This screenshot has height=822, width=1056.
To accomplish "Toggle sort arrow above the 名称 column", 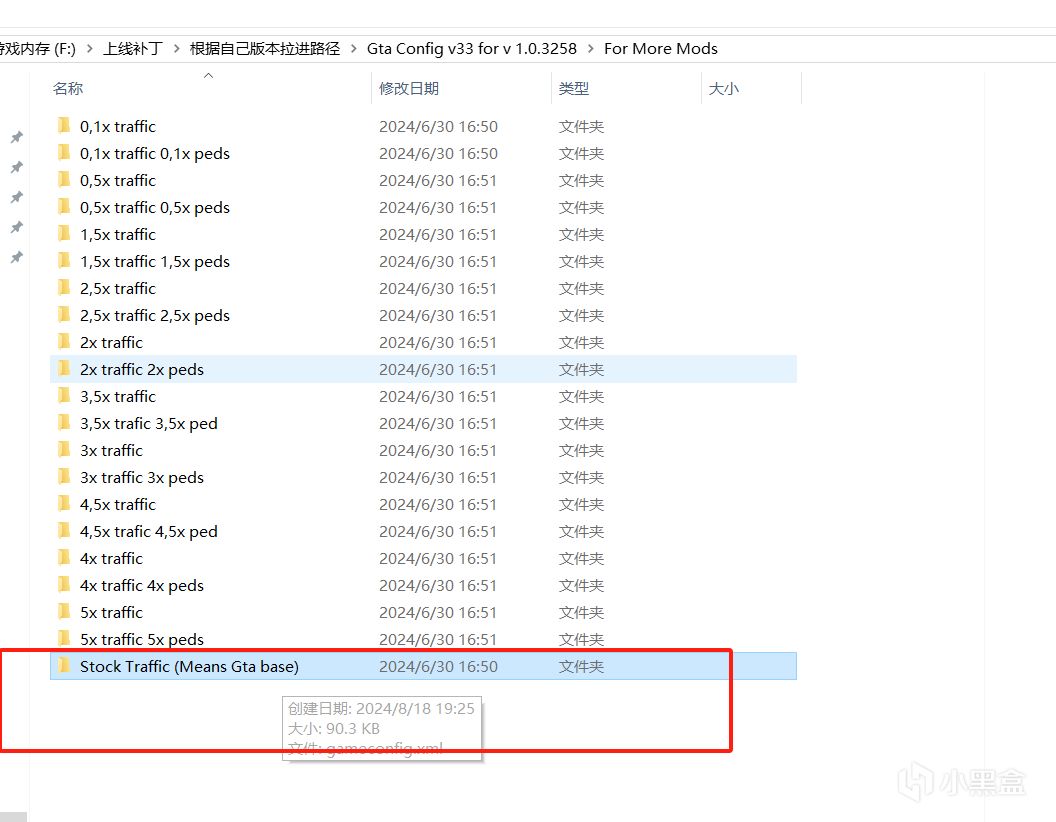I will [209, 75].
